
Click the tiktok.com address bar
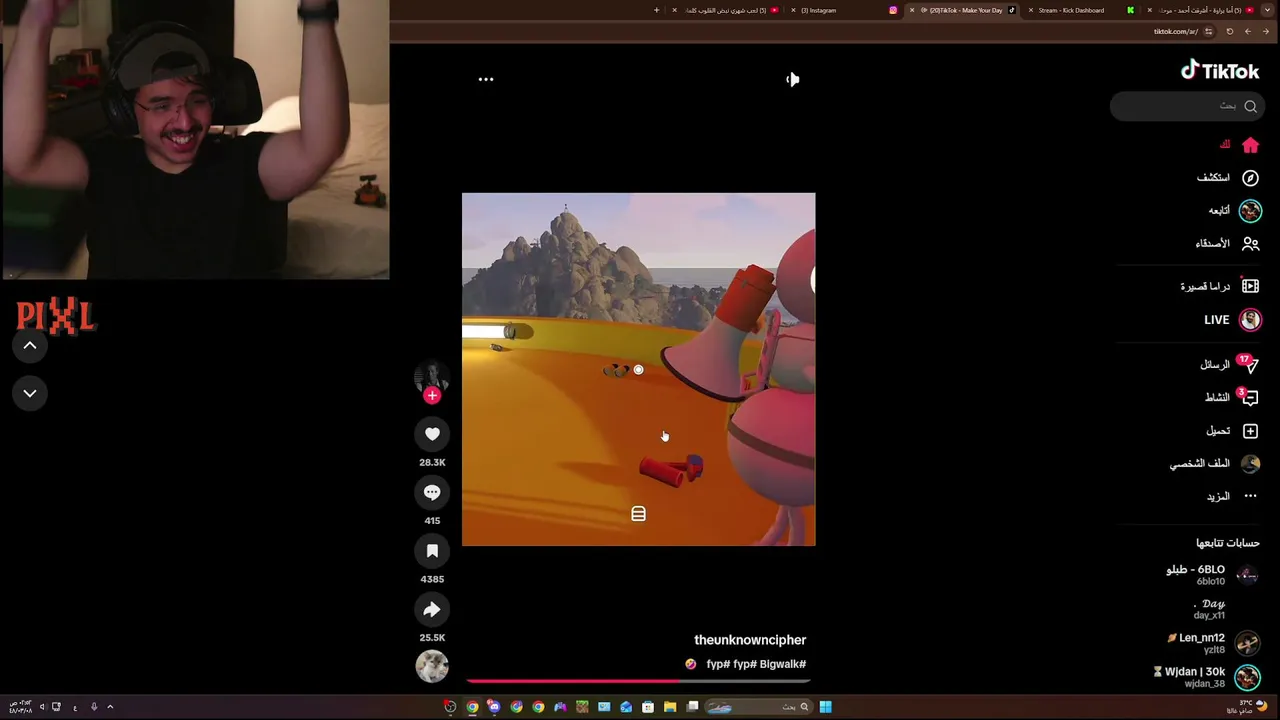(x=1176, y=31)
